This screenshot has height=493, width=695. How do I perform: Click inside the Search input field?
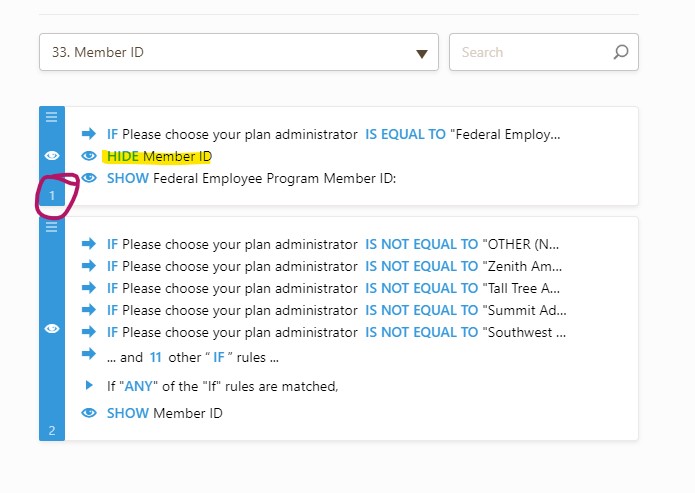tap(530, 52)
